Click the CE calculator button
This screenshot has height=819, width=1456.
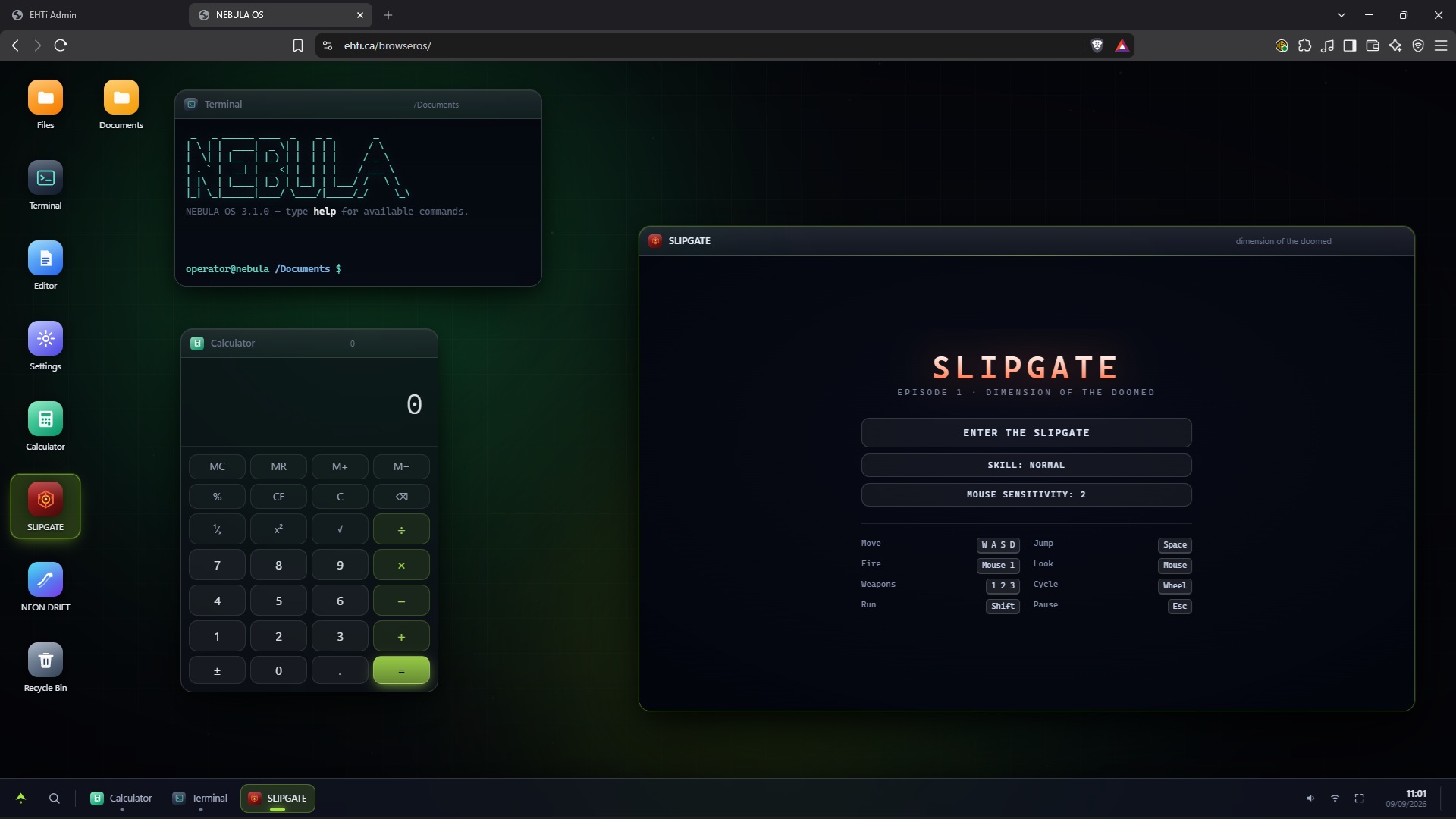[x=278, y=497]
